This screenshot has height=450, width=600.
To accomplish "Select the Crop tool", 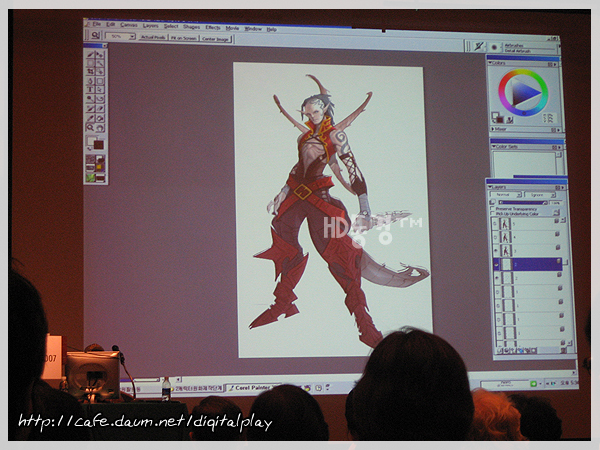I will pyautogui.click(x=91, y=72).
